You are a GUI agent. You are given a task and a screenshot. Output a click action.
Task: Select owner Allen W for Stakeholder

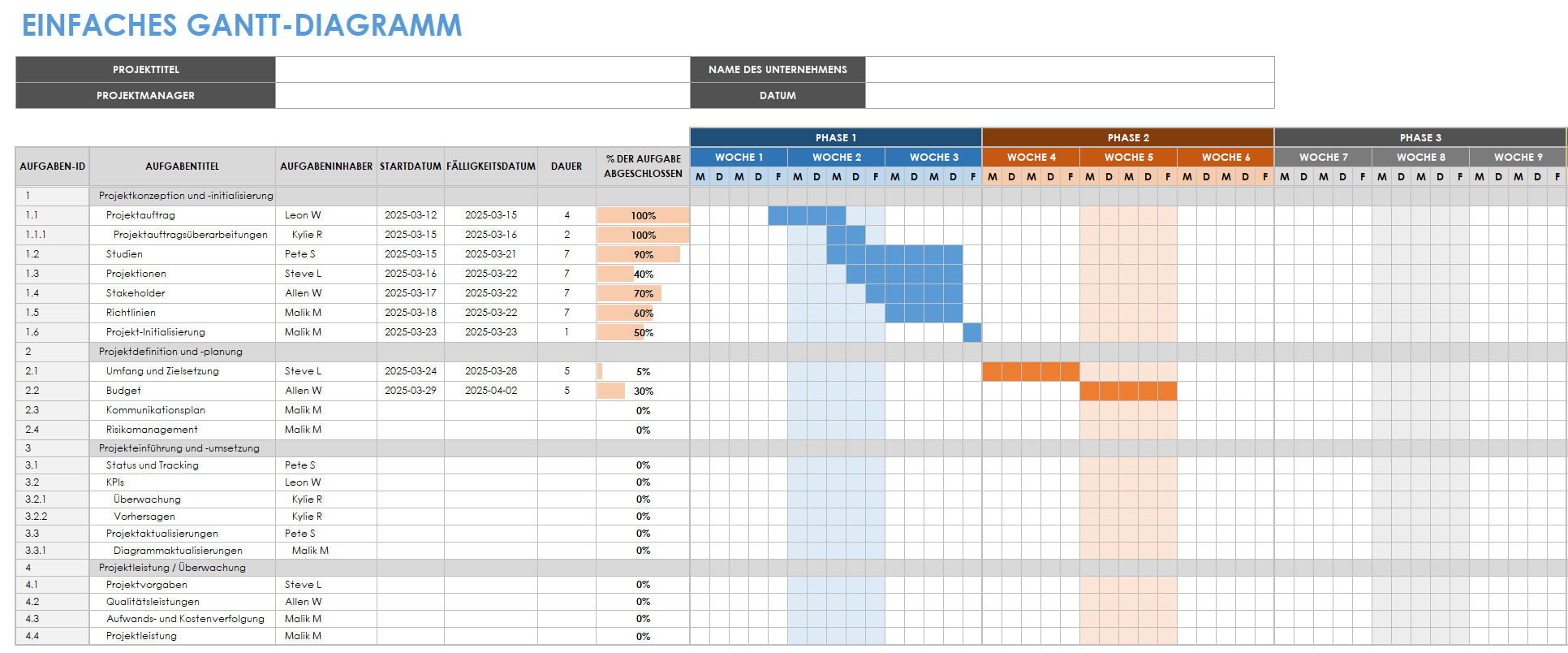tap(326, 293)
